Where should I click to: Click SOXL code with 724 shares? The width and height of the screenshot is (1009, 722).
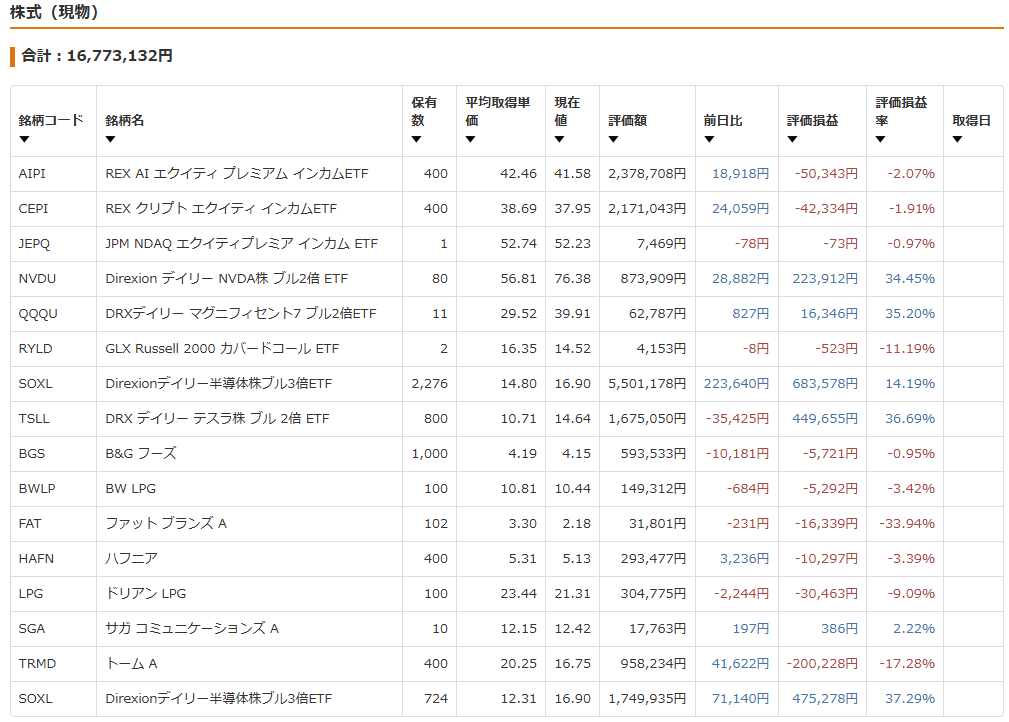(35, 698)
